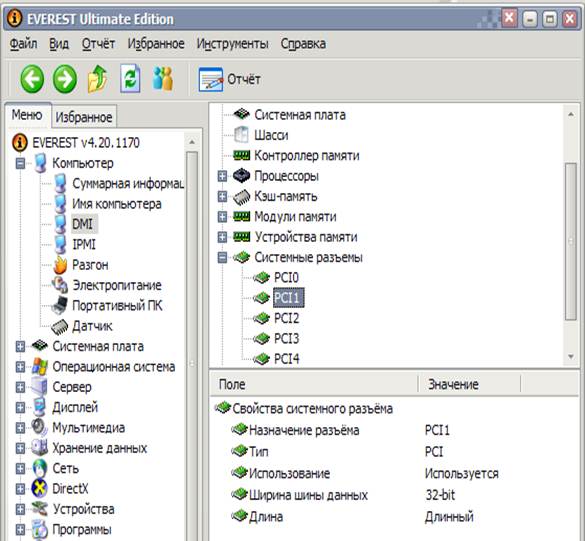Select the PCI4 slot
This screenshot has width=585, height=541.
[x=287, y=359]
